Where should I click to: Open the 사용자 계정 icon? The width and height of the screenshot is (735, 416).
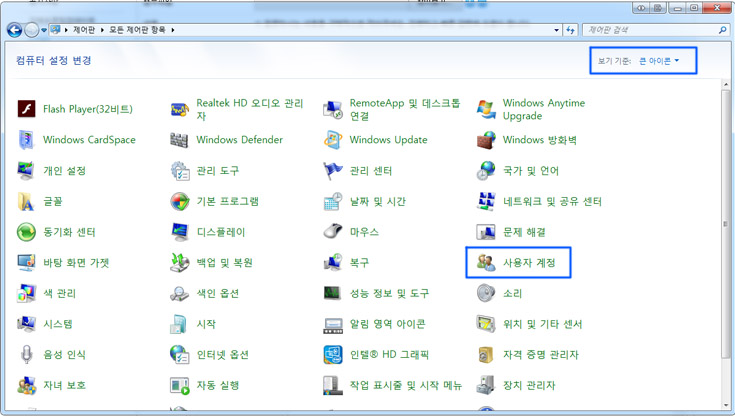pos(487,263)
